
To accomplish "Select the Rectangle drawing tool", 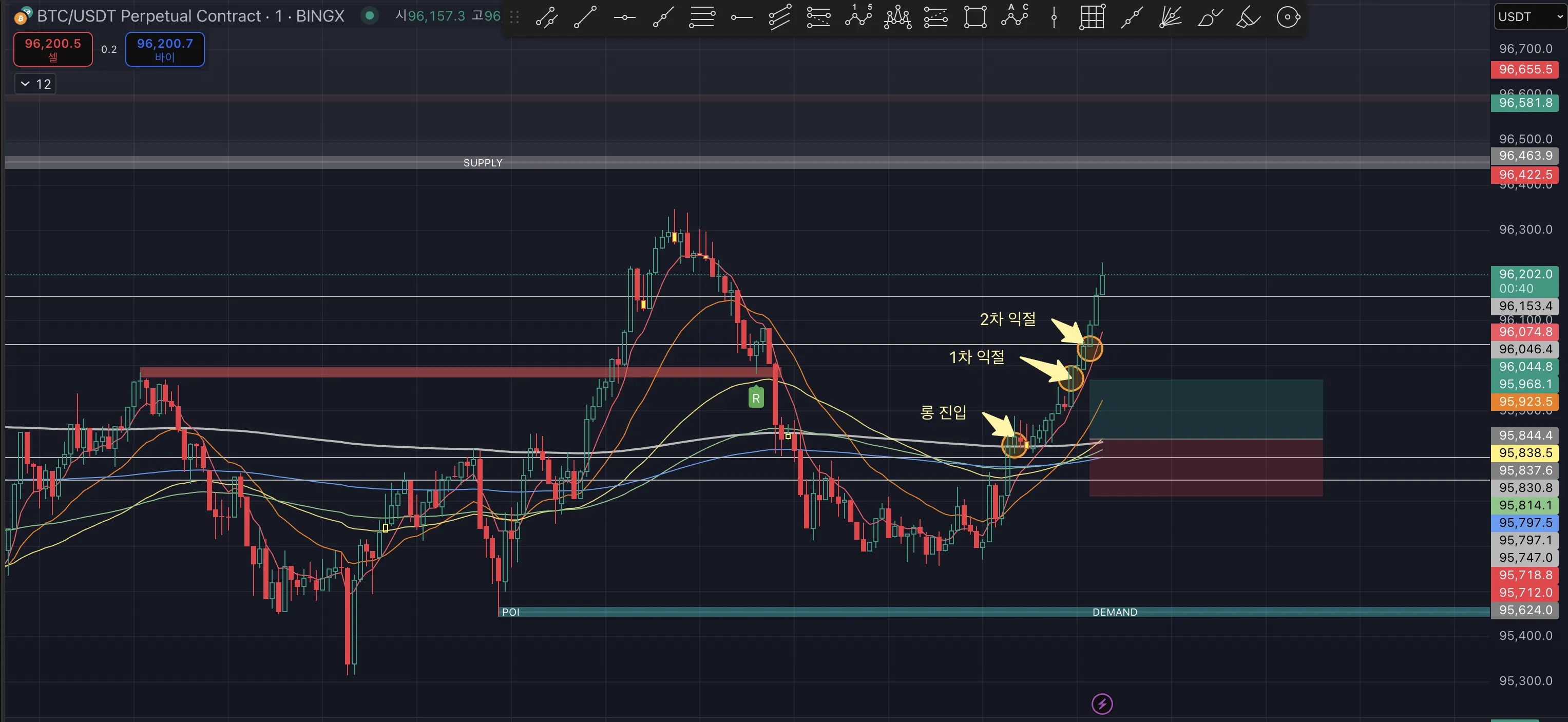I will pos(975,16).
